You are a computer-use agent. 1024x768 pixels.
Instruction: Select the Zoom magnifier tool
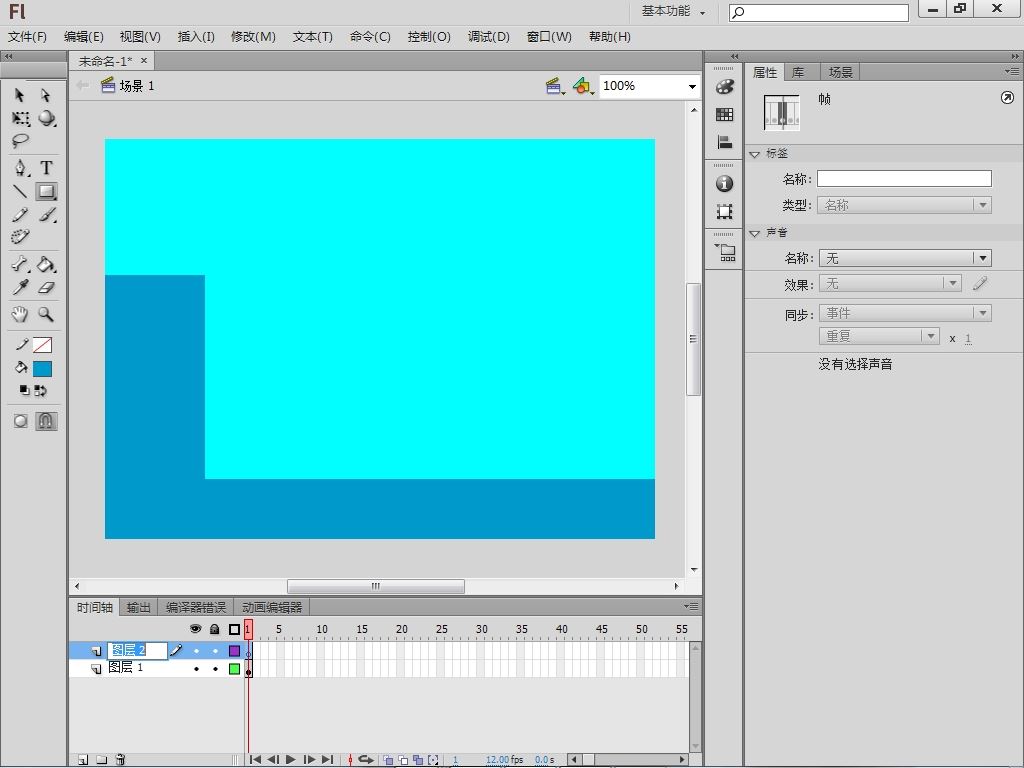click(46, 314)
